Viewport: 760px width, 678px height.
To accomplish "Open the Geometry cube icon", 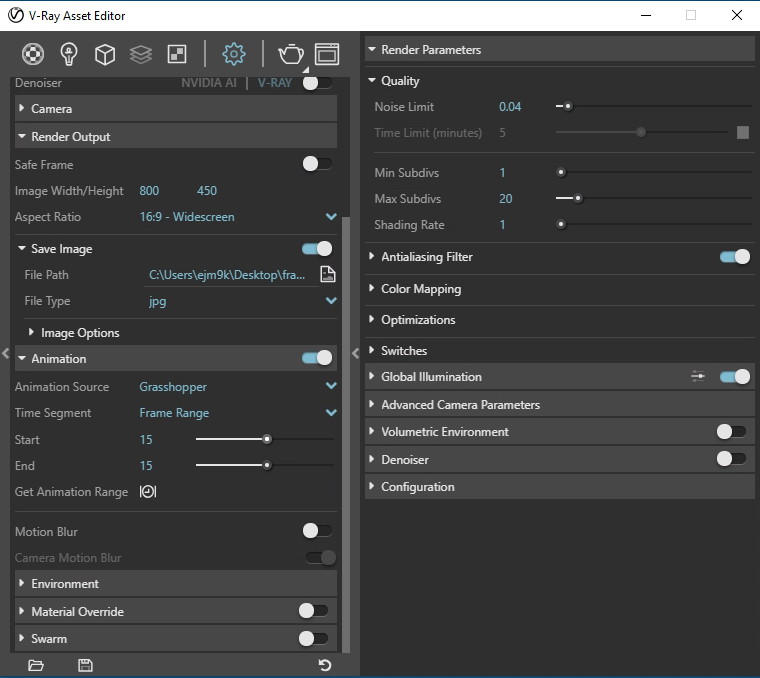I will coord(105,54).
